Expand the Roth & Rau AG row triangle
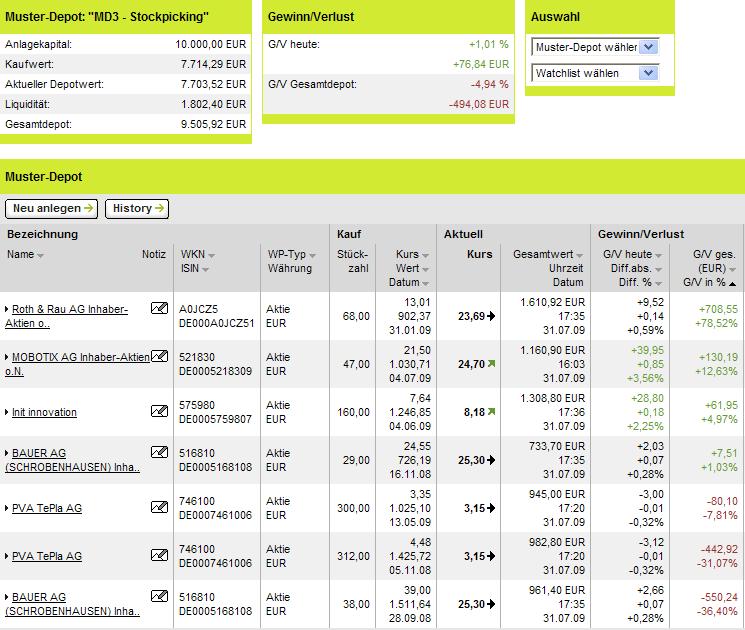This screenshot has width=745, height=630. 7,309
